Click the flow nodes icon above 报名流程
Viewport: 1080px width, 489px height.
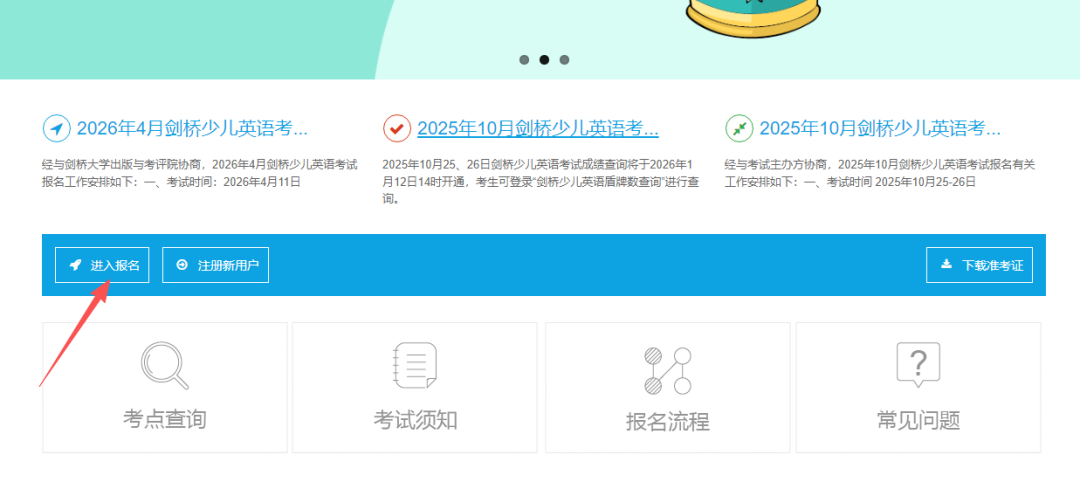667,371
